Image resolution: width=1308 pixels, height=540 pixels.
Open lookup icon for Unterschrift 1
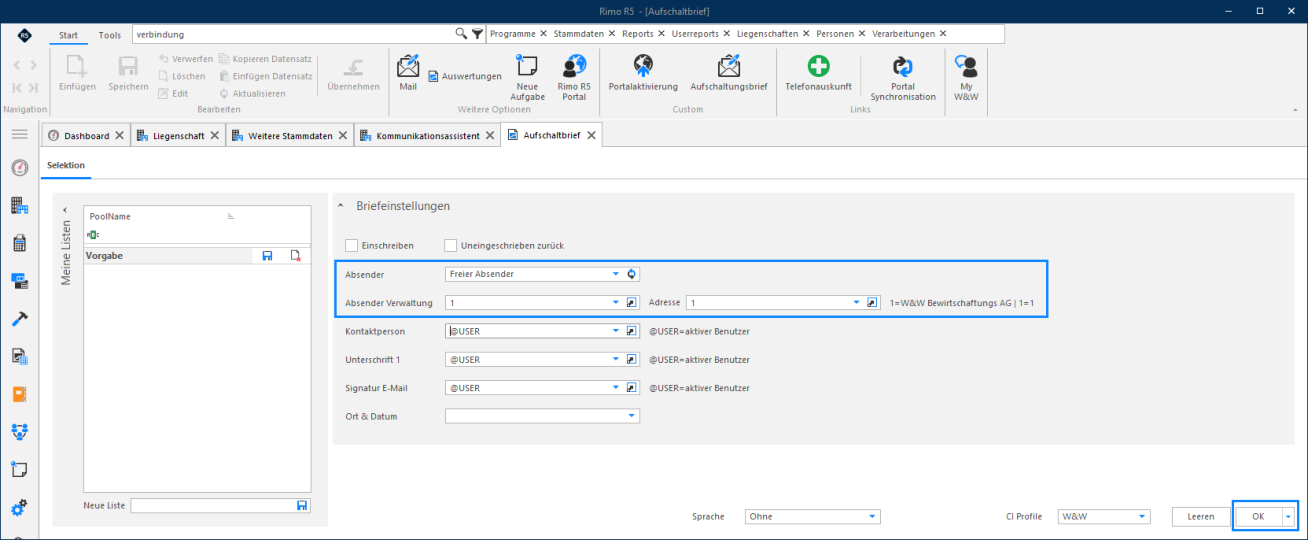632,359
